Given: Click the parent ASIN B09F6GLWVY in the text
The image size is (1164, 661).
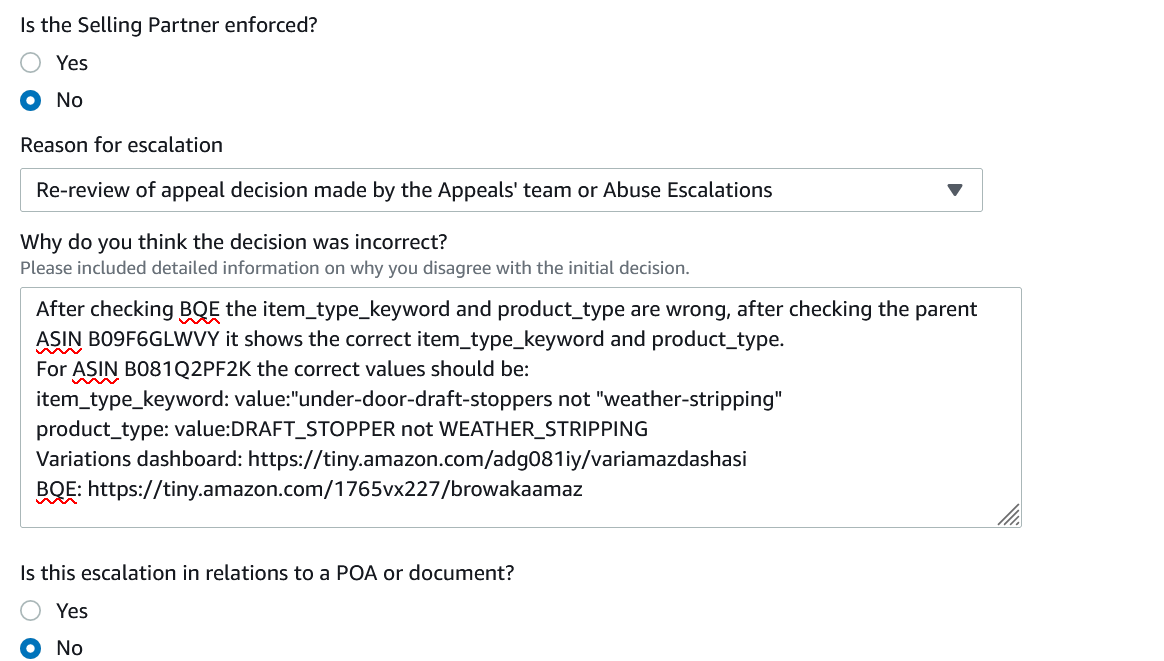Looking at the screenshot, I should coord(154,339).
